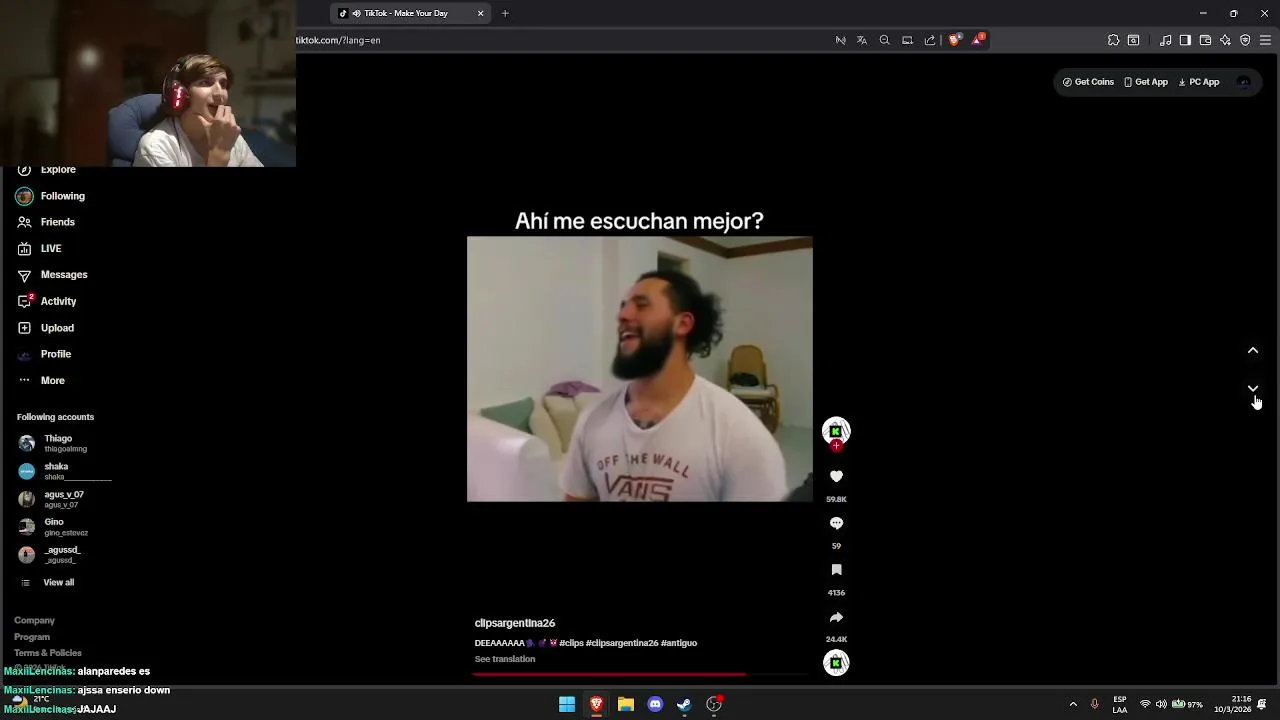Go to previous video with up chevron
Viewport: 1280px width, 720px height.
[1253, 351]
